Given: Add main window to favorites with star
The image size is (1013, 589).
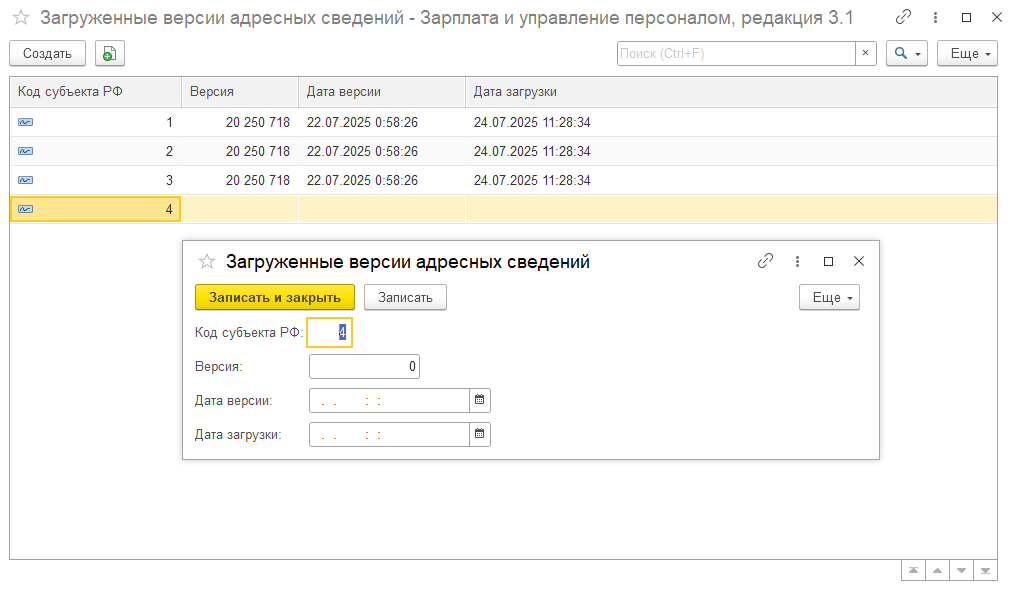Looking at the screenshot, I should click(x=21, y=17).
